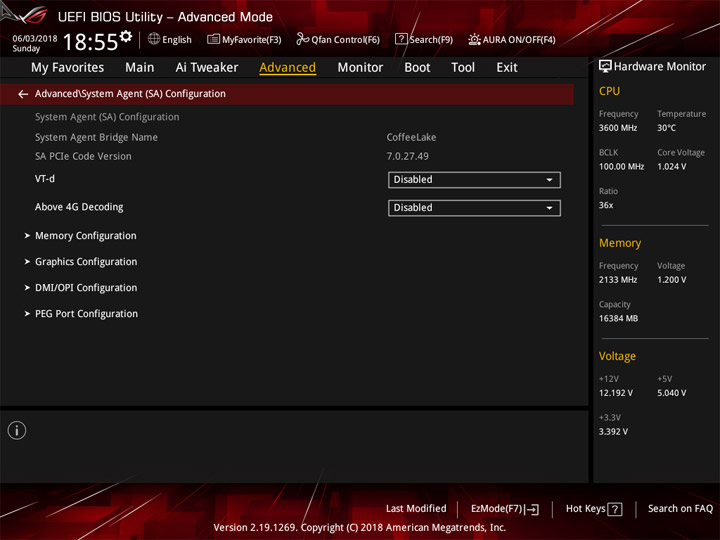Click +3.3V reading 3.392 V
This screenshot has height=540, width=720.
click(x=613, y=432)
